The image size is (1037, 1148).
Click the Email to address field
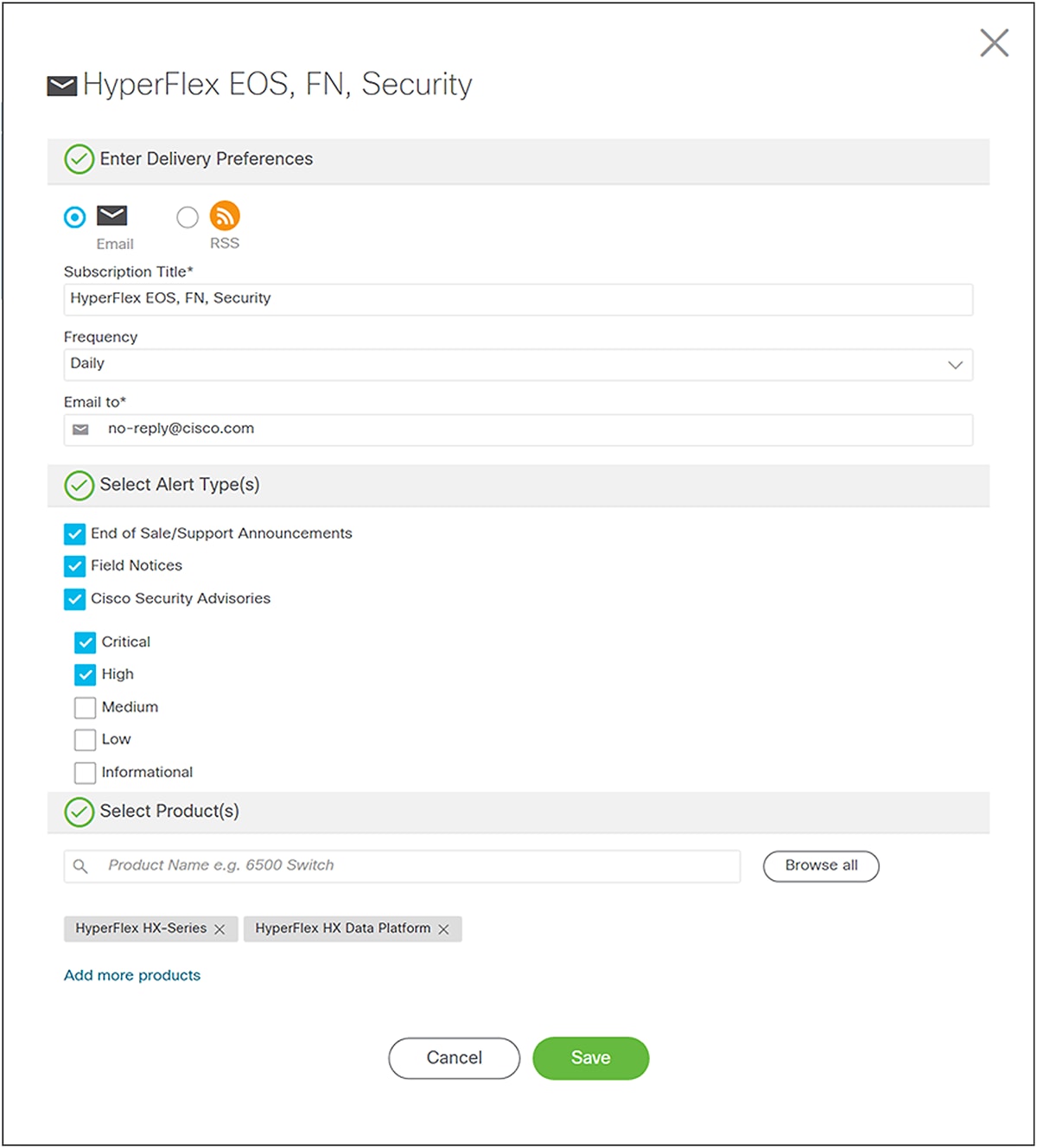[518, 430]
